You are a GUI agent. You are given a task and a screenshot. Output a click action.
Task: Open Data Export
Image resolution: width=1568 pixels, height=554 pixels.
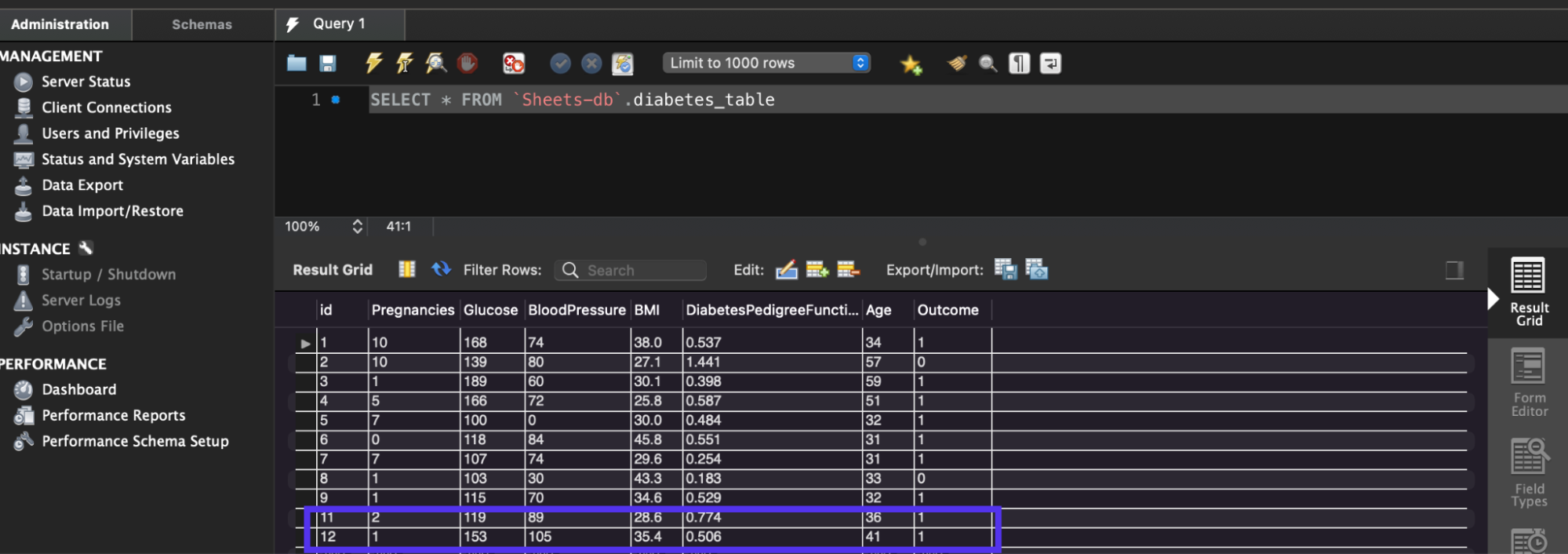click(82, 185)
